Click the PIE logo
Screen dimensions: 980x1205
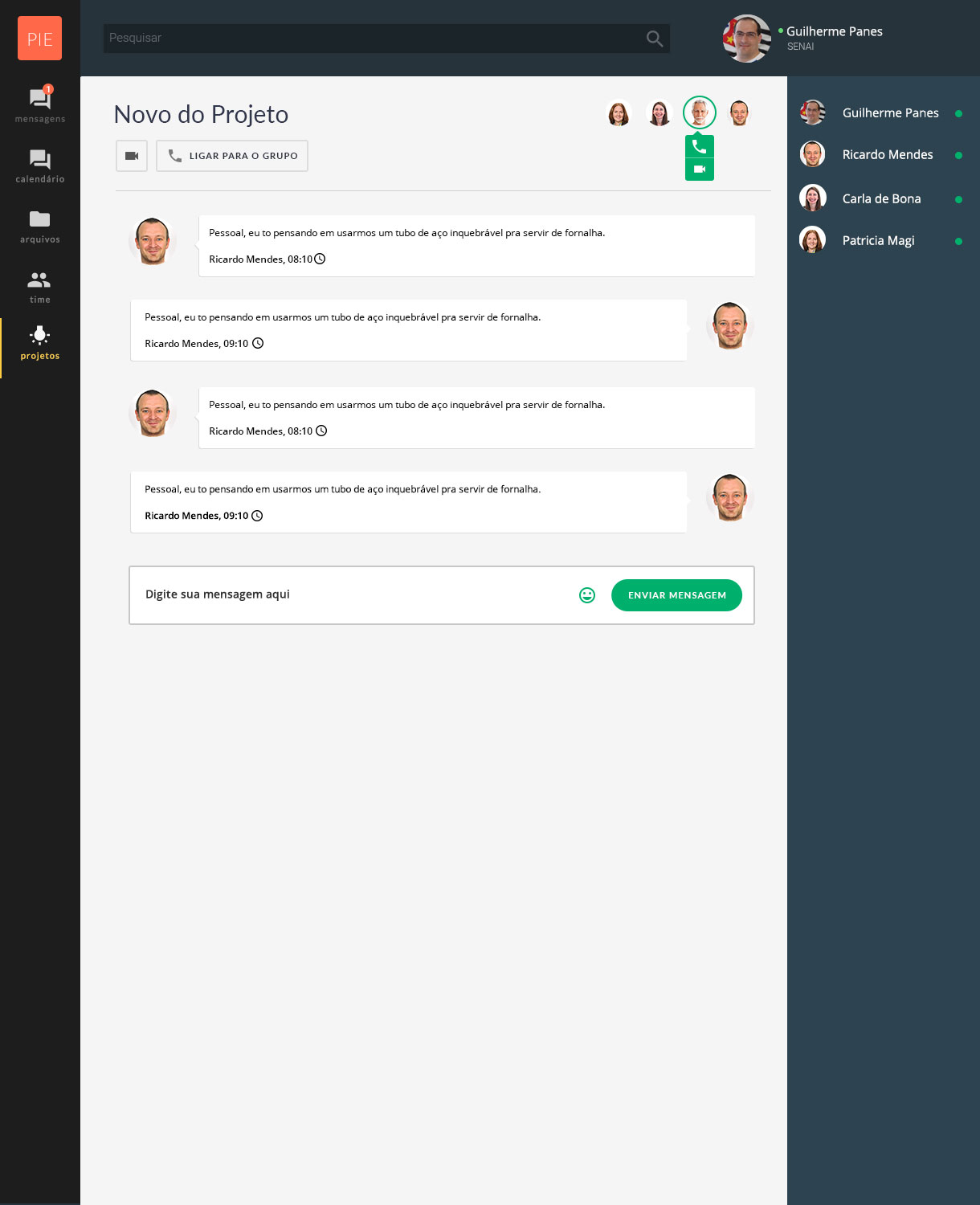(39, 39)
